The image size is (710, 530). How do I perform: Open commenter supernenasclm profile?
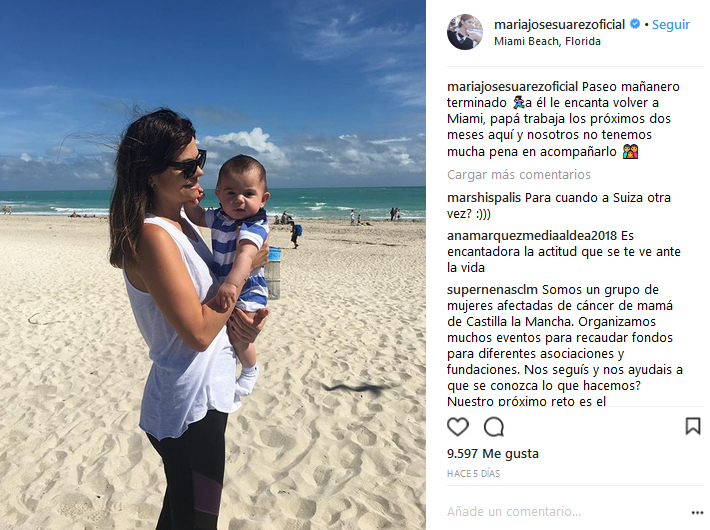492,289
